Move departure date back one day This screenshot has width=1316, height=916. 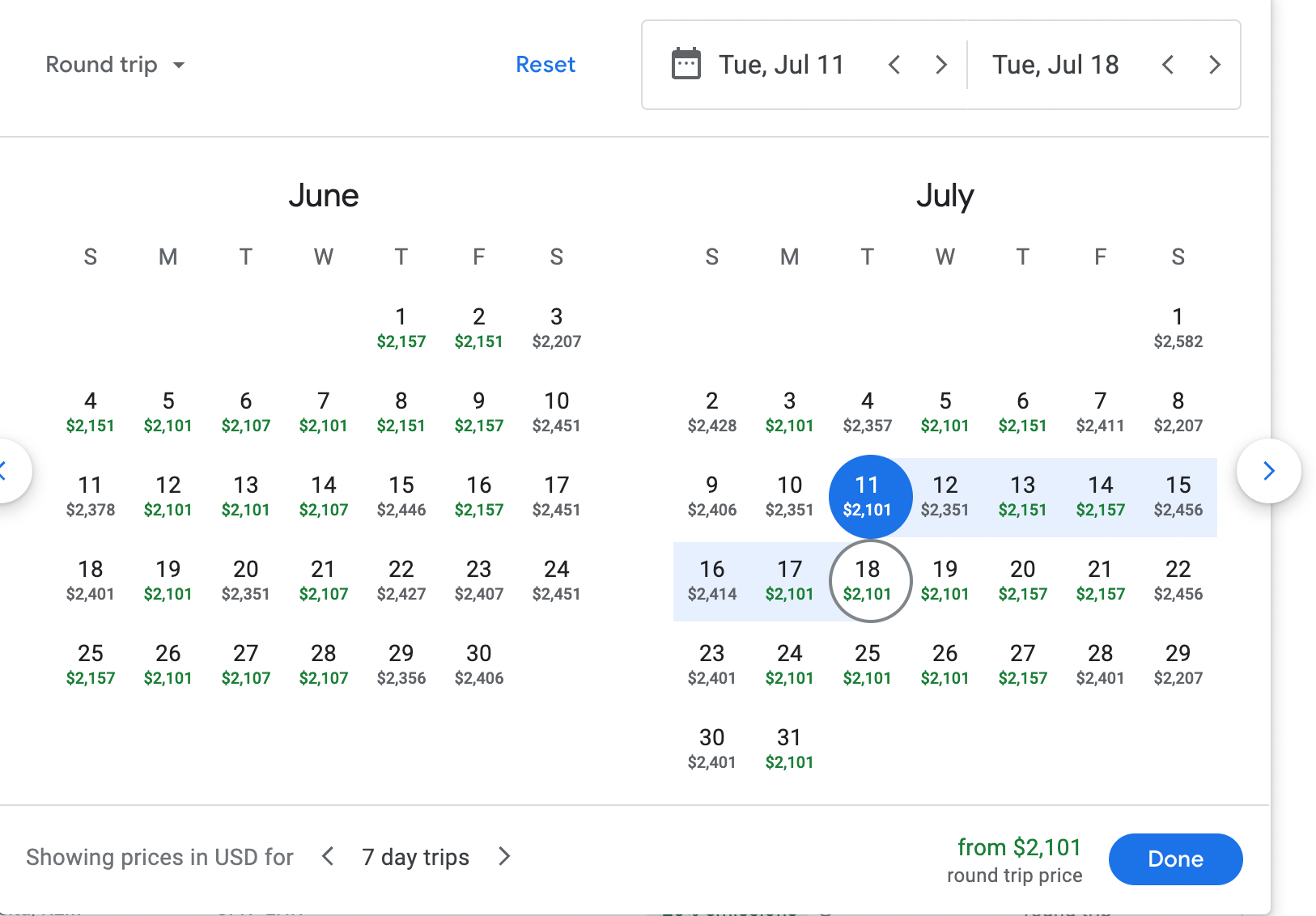click(x=894, y=65)
